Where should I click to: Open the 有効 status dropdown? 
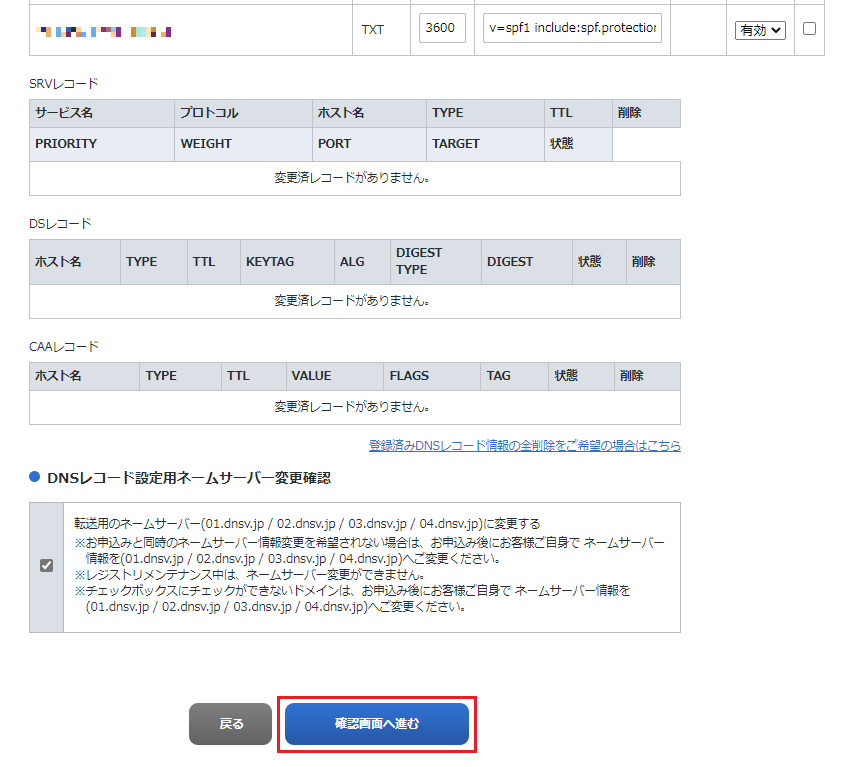[x=760, y=30]
